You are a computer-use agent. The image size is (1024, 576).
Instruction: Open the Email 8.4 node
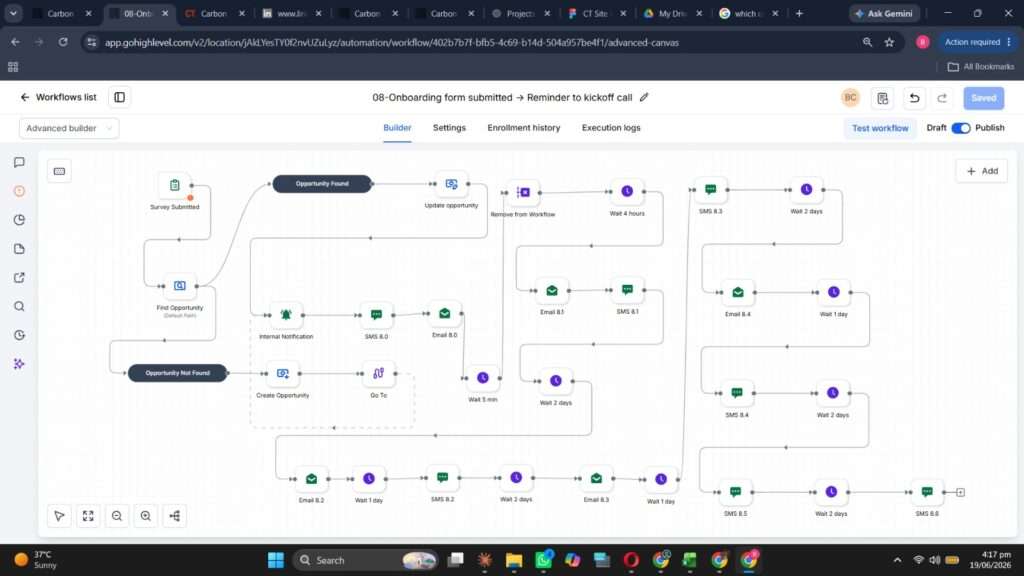[x=738, y=293]
